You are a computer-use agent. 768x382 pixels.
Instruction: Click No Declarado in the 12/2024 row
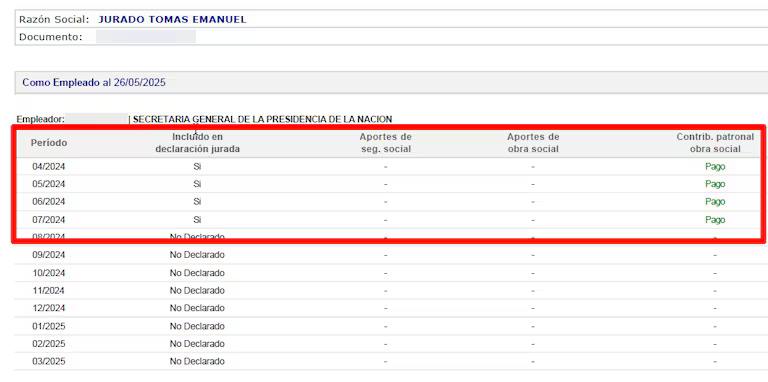(x=197, y=309)
